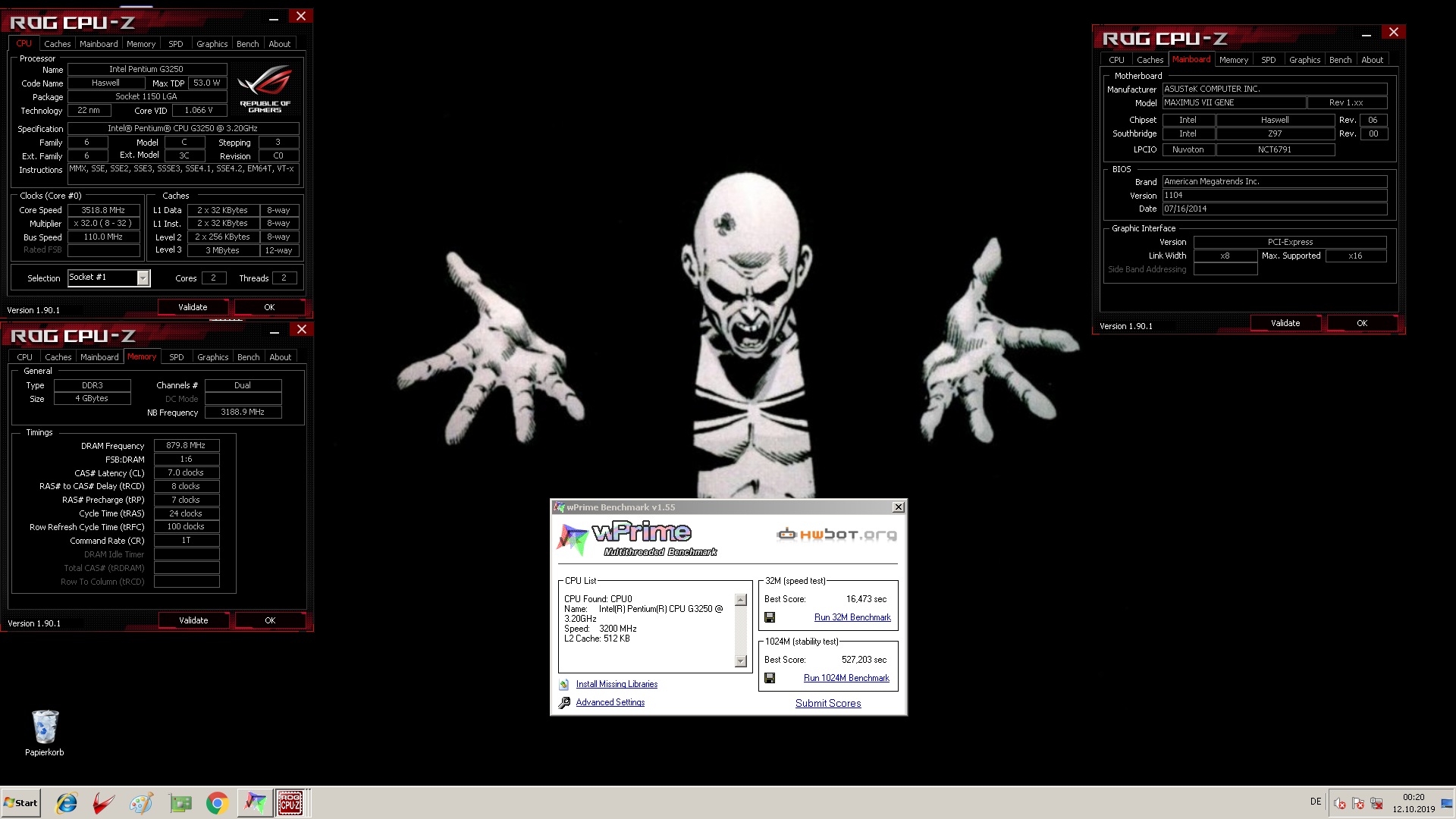Open Graphics tab in top-left CPU-Z window
The width and height of the screenshot is (1456, 819).
(x=212, y=44)
